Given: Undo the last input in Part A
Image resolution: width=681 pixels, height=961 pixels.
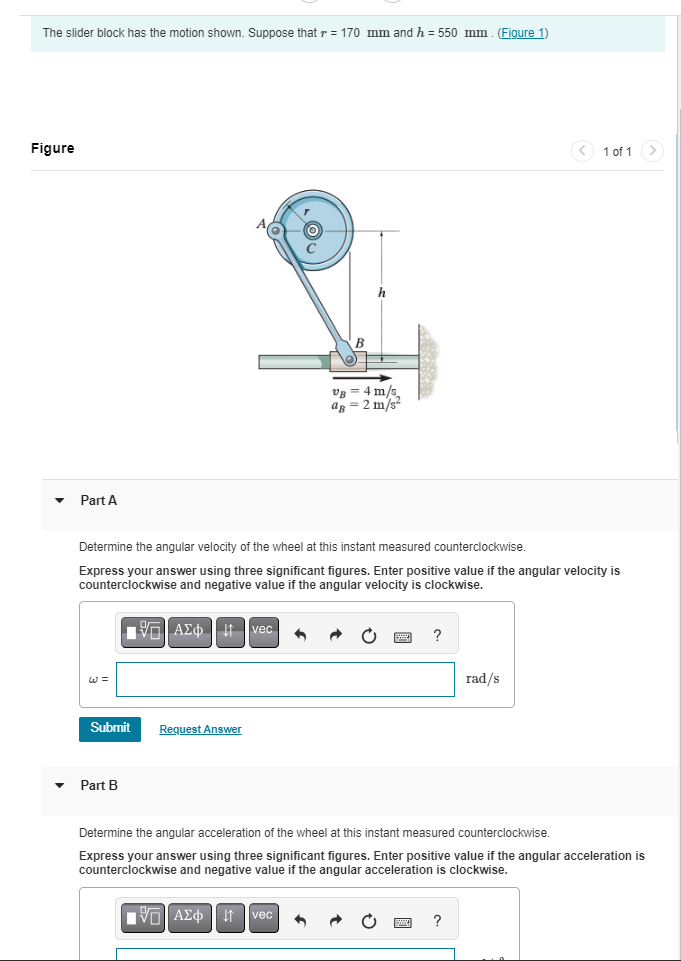Looking at the screenshot, I should (299, 632).
